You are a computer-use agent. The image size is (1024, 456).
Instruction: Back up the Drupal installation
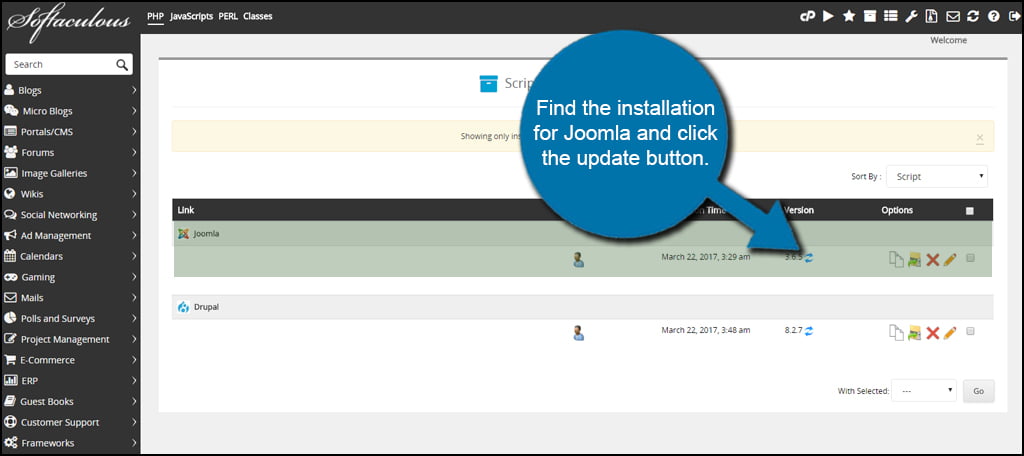914,333
